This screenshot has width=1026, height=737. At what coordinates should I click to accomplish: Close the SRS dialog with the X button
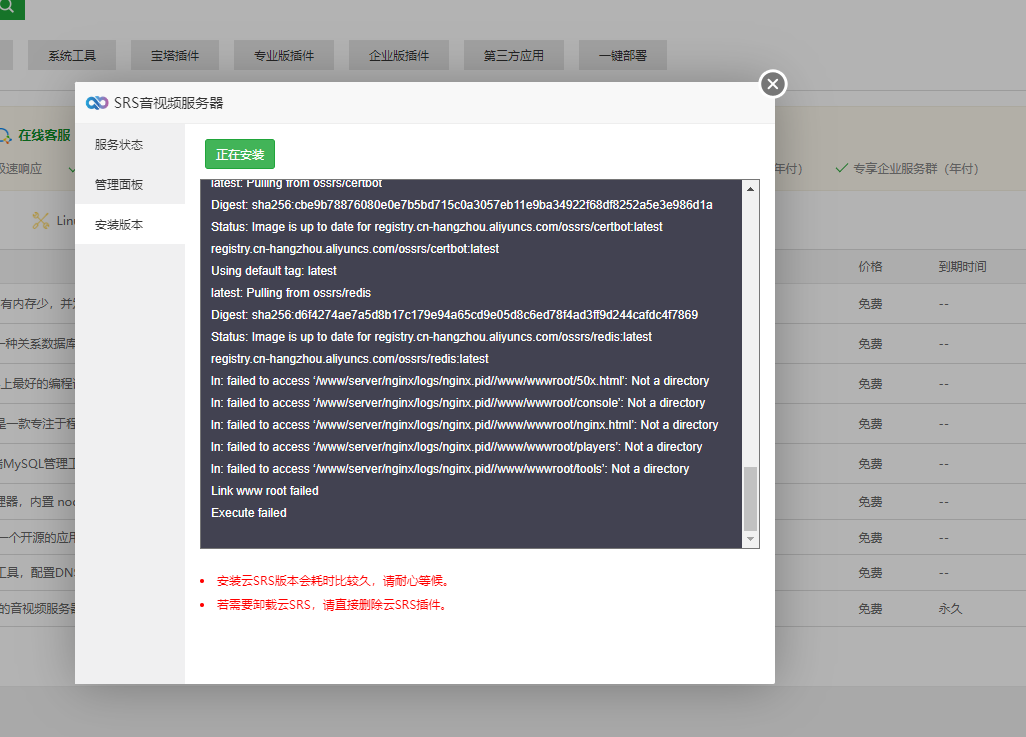(773, 84)
